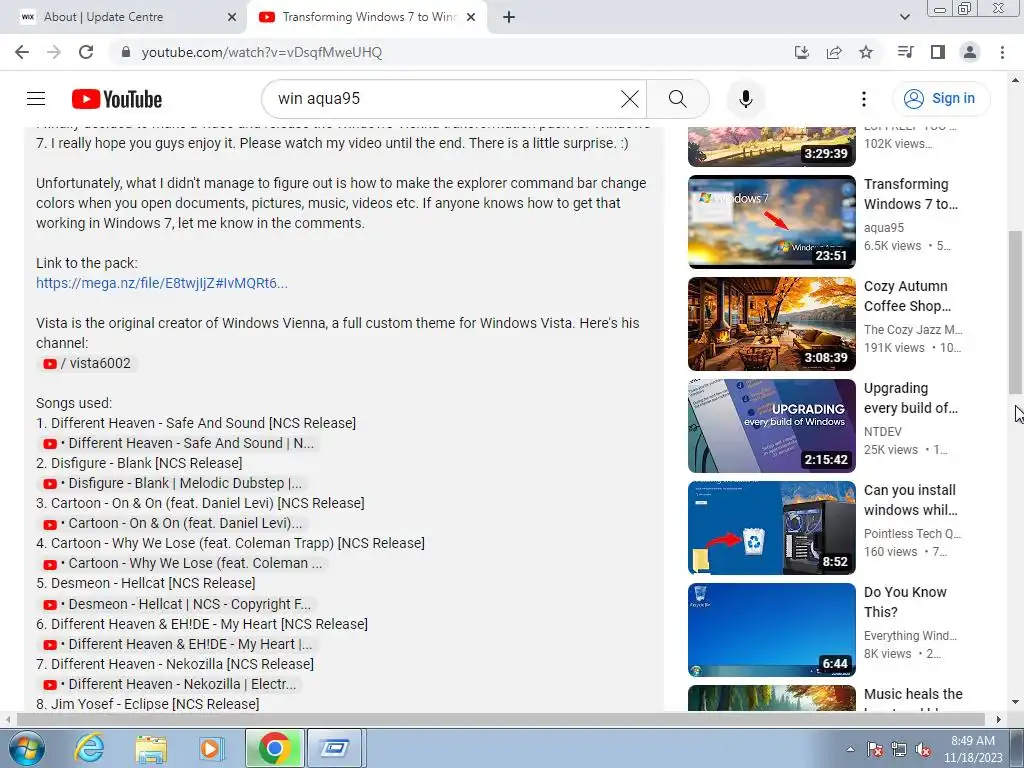Image resolution: width=1024 pixels, height=768 pixels.
Task: View site info via padlock icon
Action: coord(126,52)
